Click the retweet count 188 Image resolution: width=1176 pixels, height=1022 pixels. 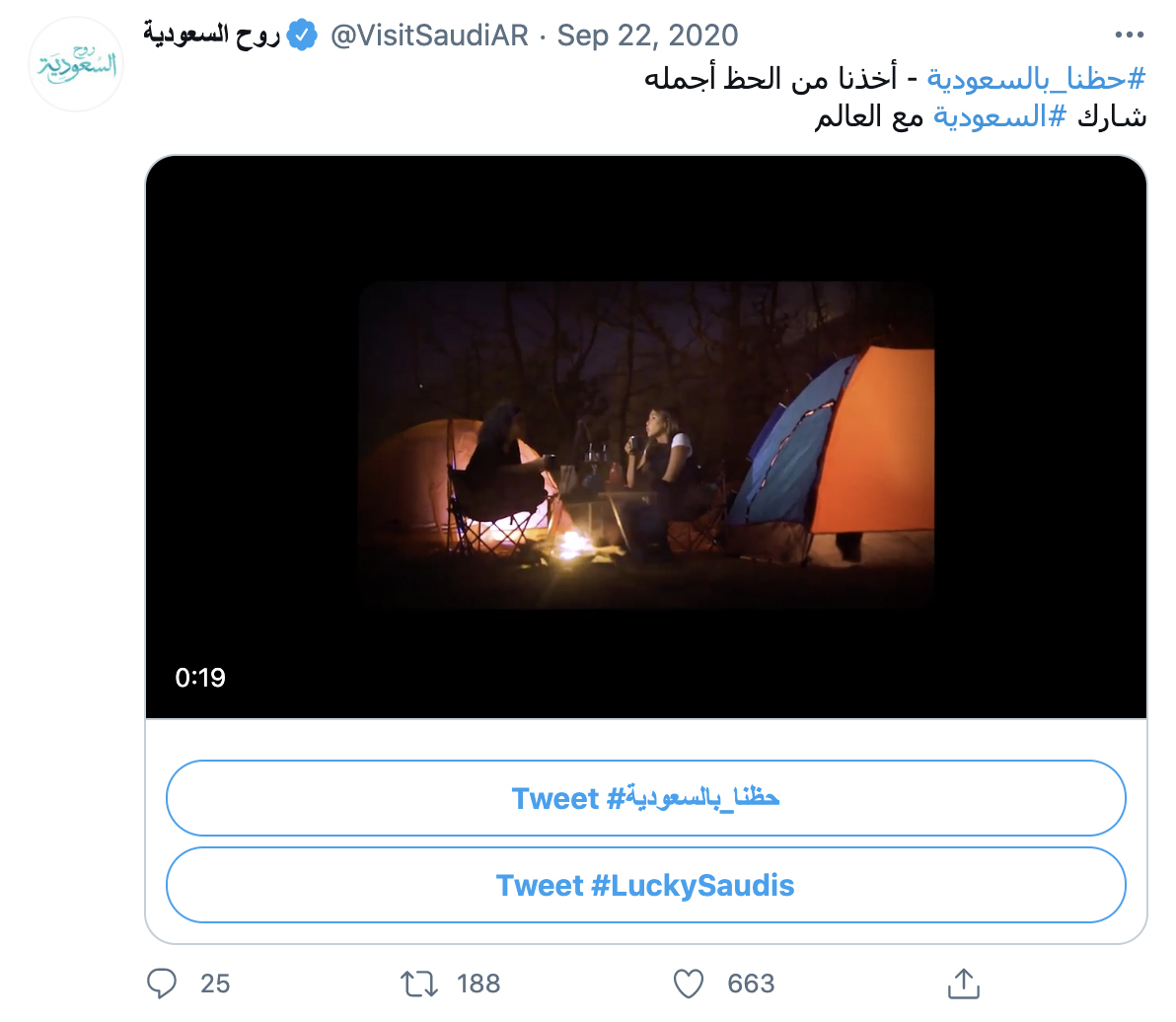pos(478,983)
